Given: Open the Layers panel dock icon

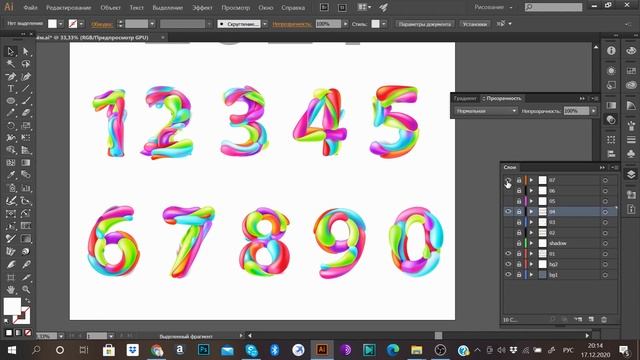Looking at the screenshot, I should (631, 174).
